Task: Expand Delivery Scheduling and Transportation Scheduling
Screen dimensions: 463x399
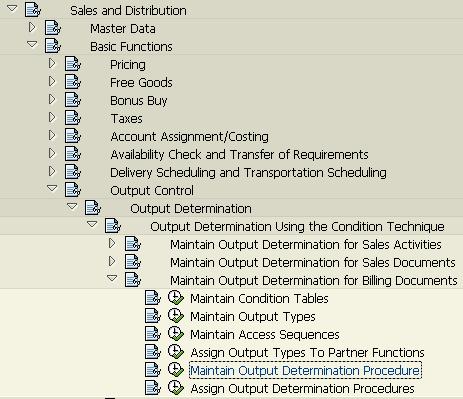Action: [x=52, y=171]
